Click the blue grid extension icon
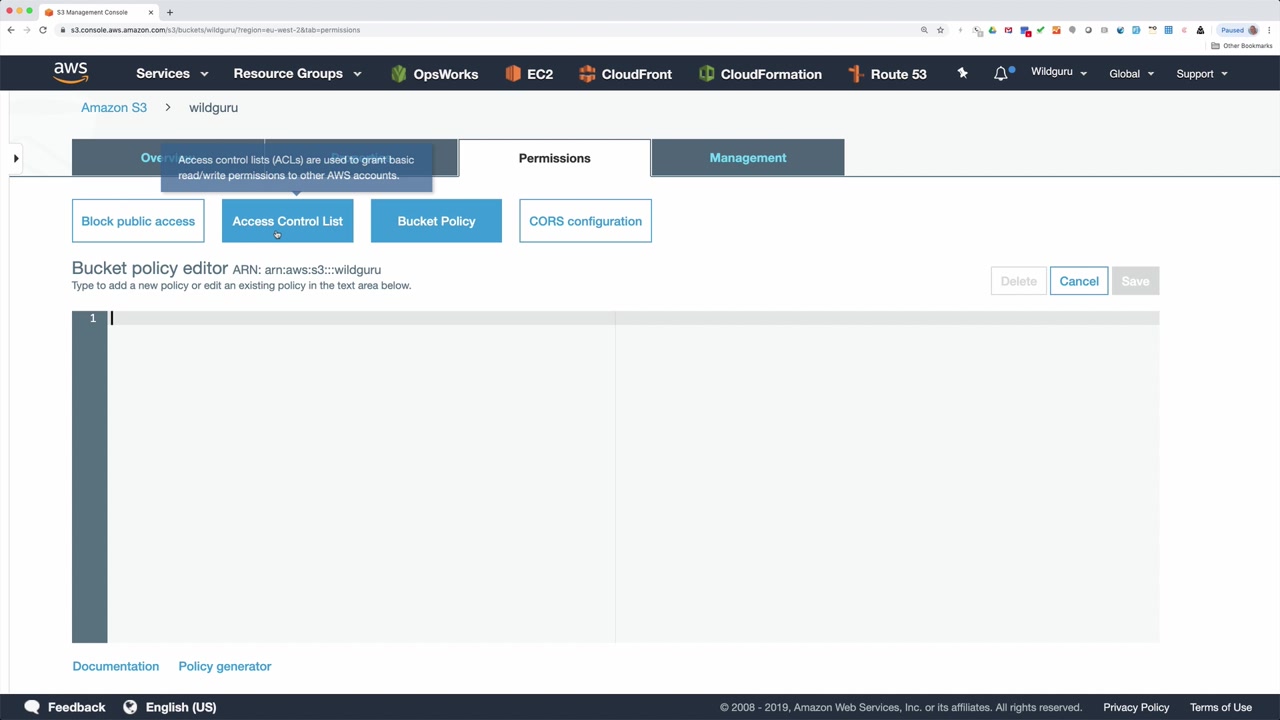 coord(1168,30)
